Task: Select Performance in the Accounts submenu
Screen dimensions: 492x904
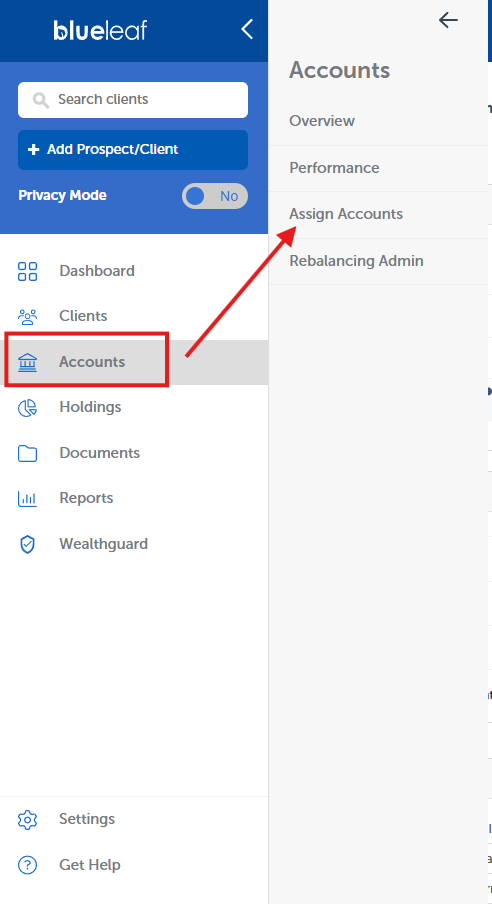Action: (335, 168)
